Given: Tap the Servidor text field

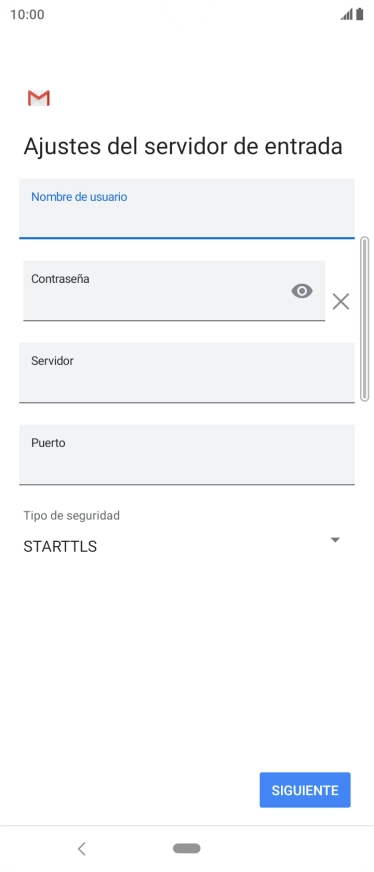Looking at the screenshot, I should [187, 373].
